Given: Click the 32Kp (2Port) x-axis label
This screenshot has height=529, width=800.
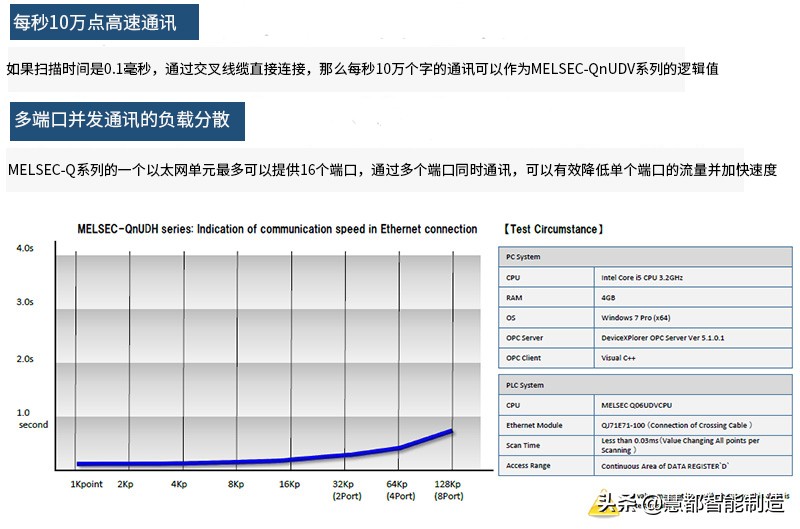Looking at the screenshot, I should click(x=346, y=490).
